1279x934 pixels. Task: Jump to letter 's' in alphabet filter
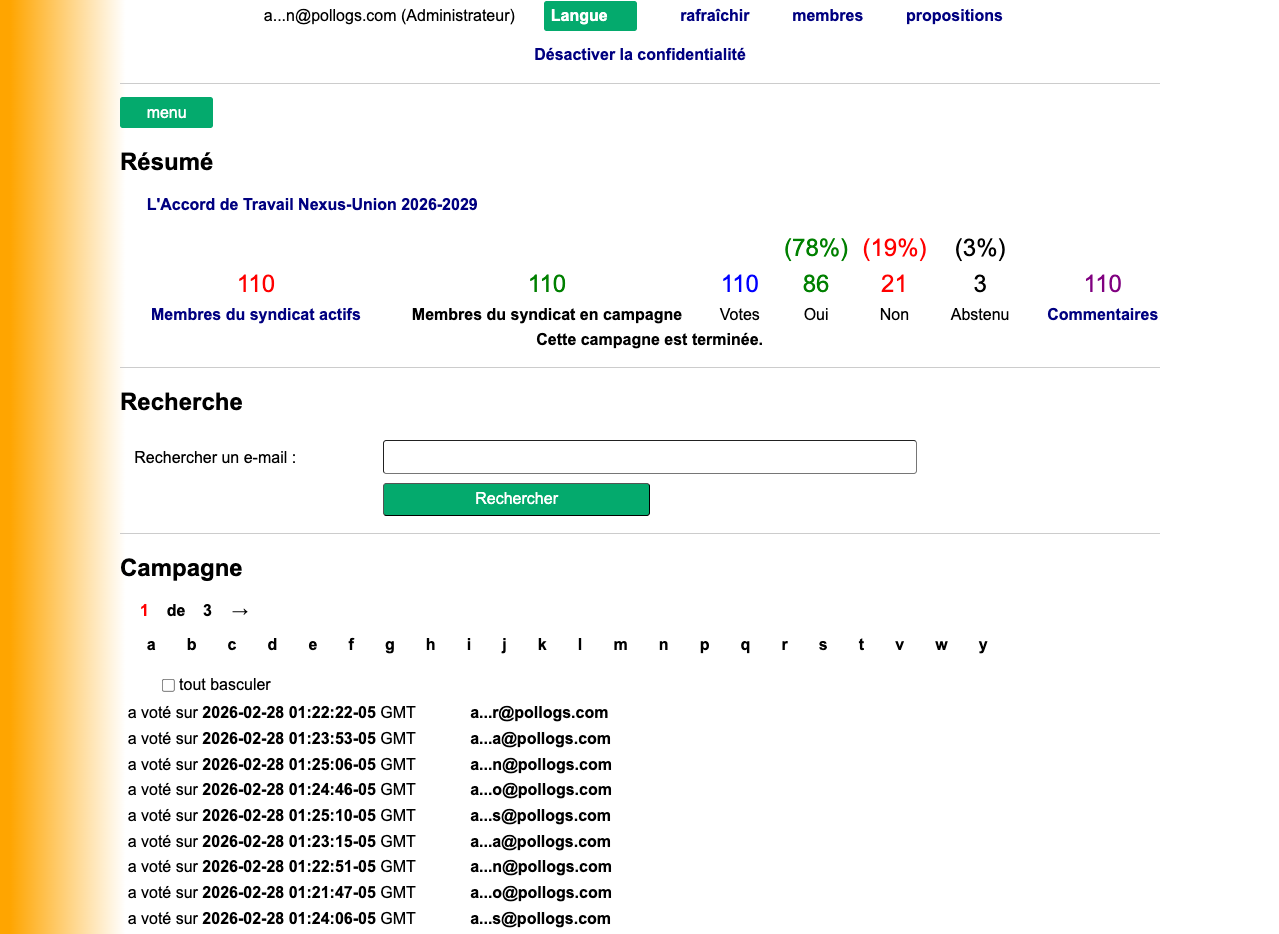point(823,645)
